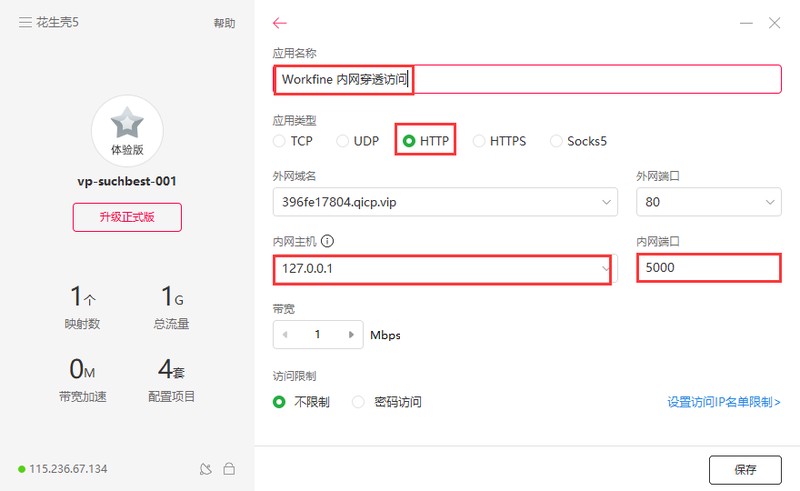Open the 帮助 menu

click(x=224, y=23)
